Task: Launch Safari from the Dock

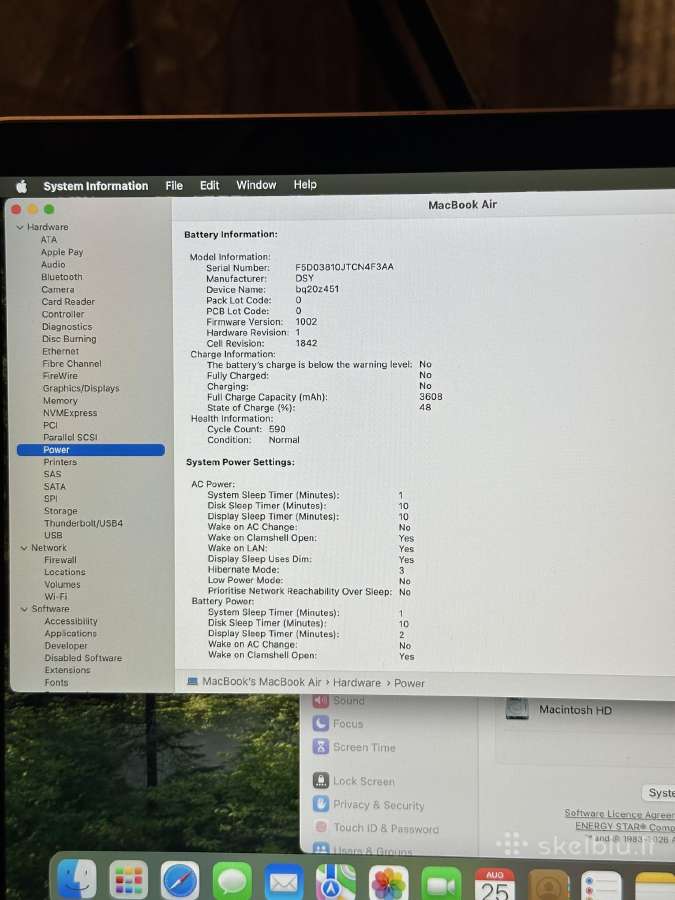Action: [180, 880]
